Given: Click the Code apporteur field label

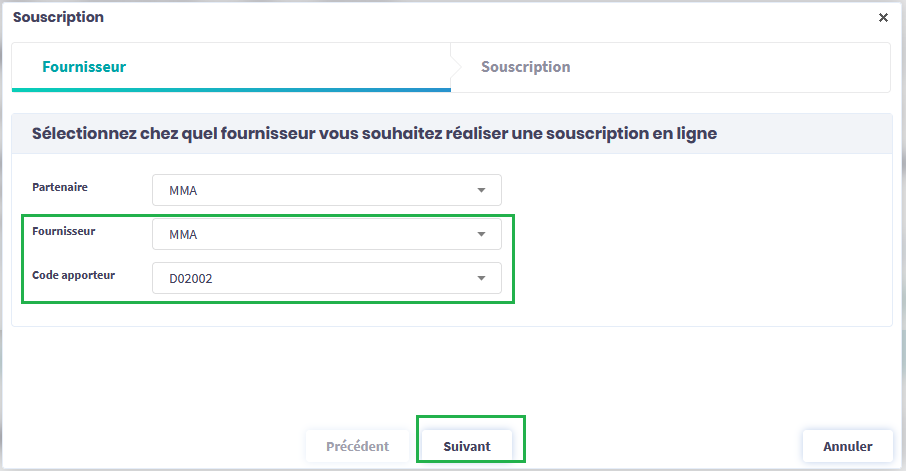Looking at the screenshot, I should tap(74, 274).
